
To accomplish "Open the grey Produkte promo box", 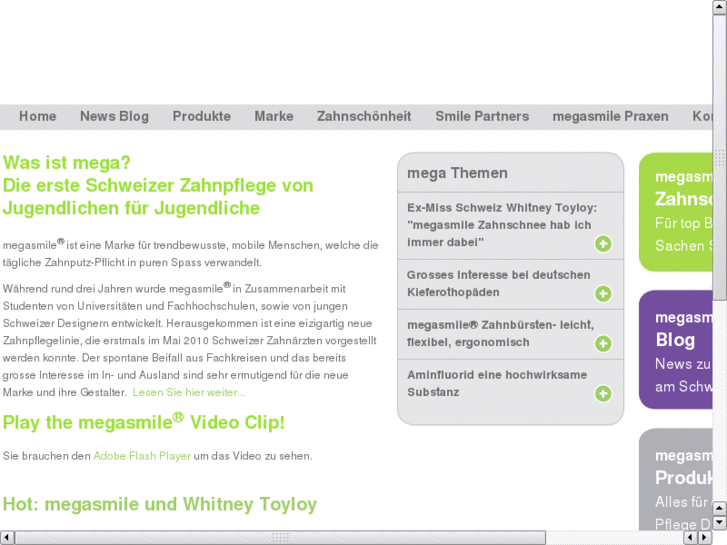I will pyautogui.click(x=676, y=479).
